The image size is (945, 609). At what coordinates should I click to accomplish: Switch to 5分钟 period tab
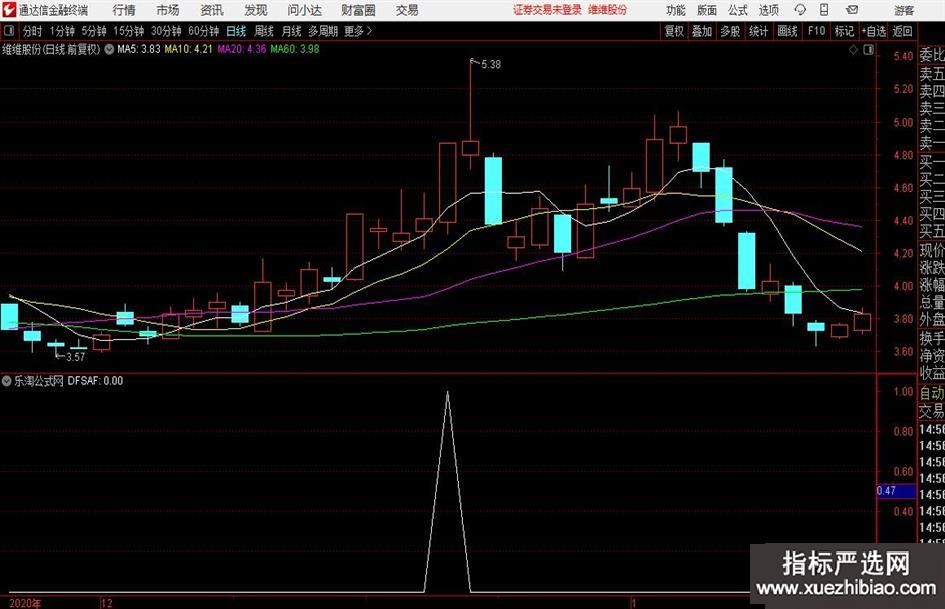pyautogui.click(x=94, y=31)
